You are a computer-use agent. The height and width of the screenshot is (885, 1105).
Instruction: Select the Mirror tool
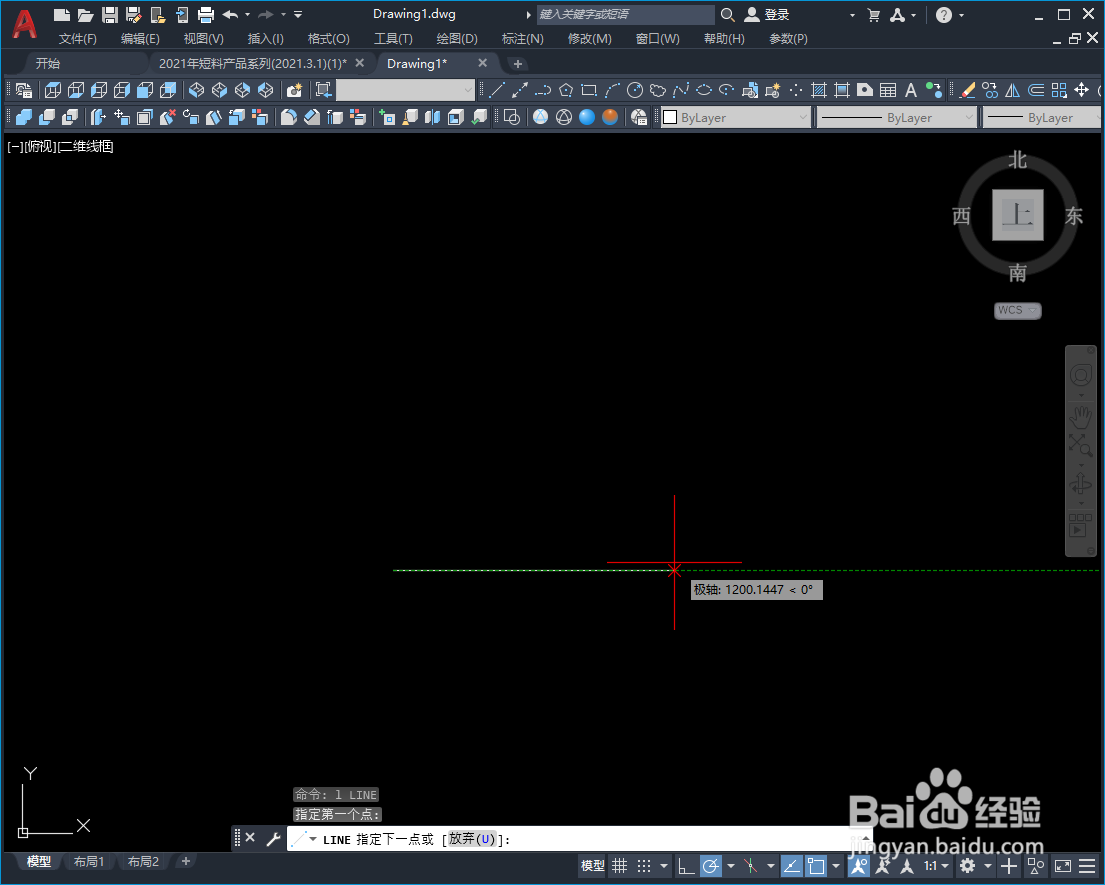pyautogui.click(x=1013, y=90)
